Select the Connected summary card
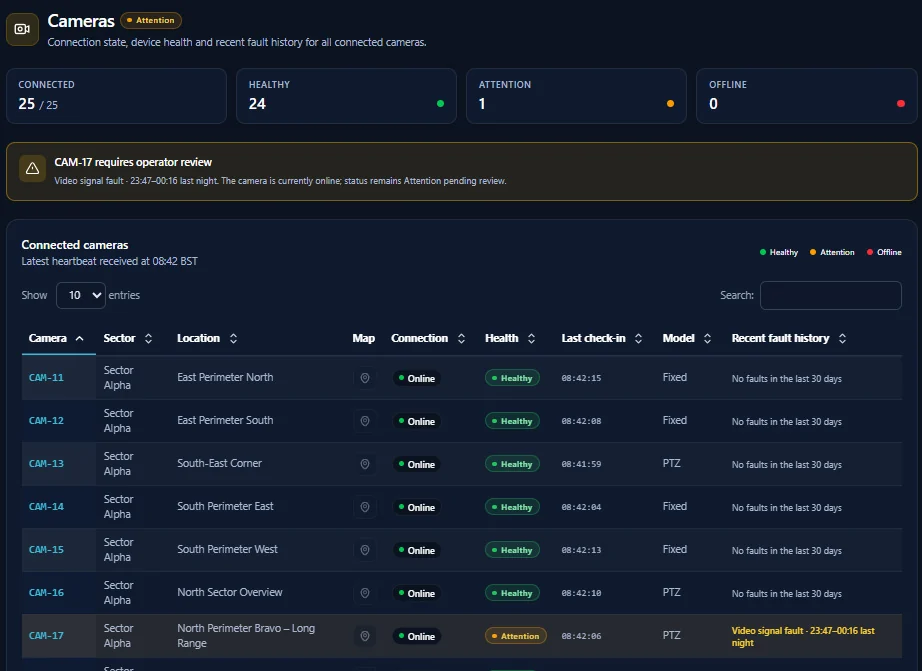This screenshot has height=671, width=922. 116,96
